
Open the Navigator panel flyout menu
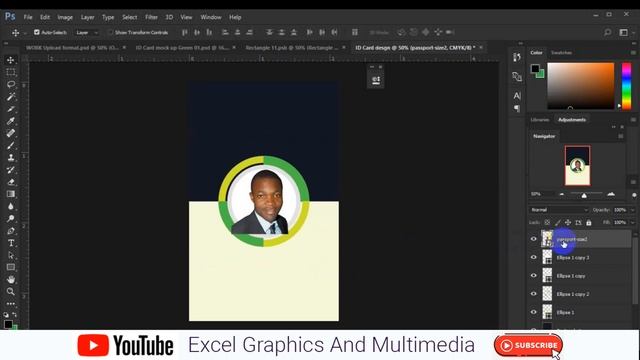621,136
